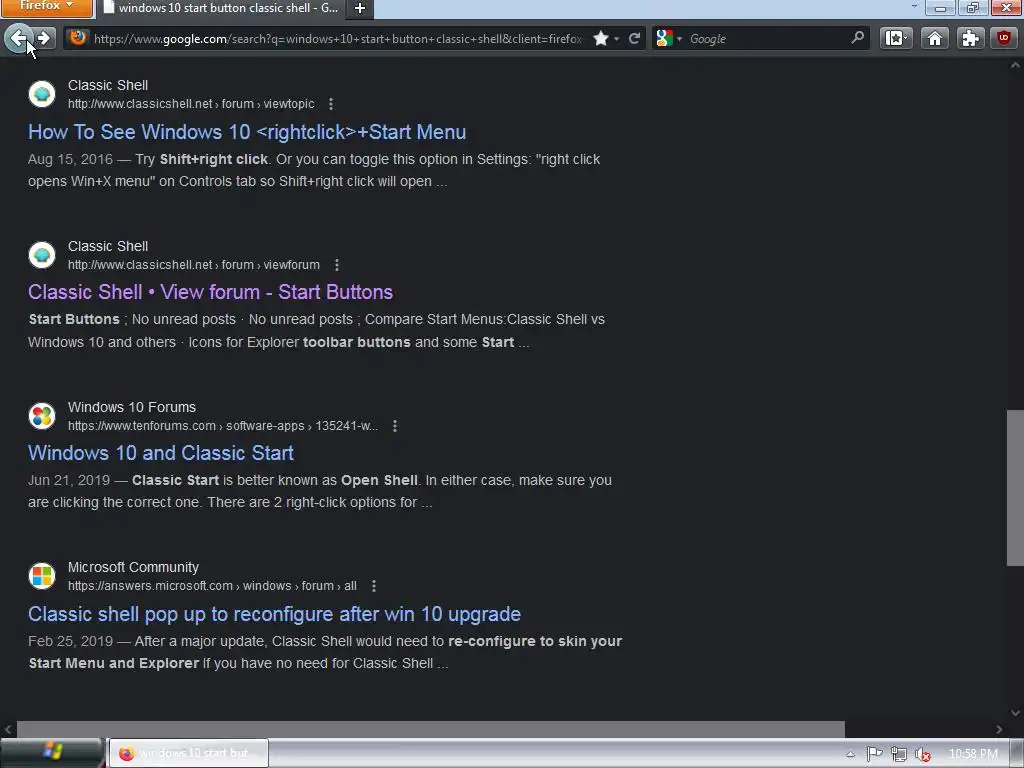Click the Windows 10 Forums favicon
Viewport: 1024px width, 768px height.
click(x=42, y=415)
